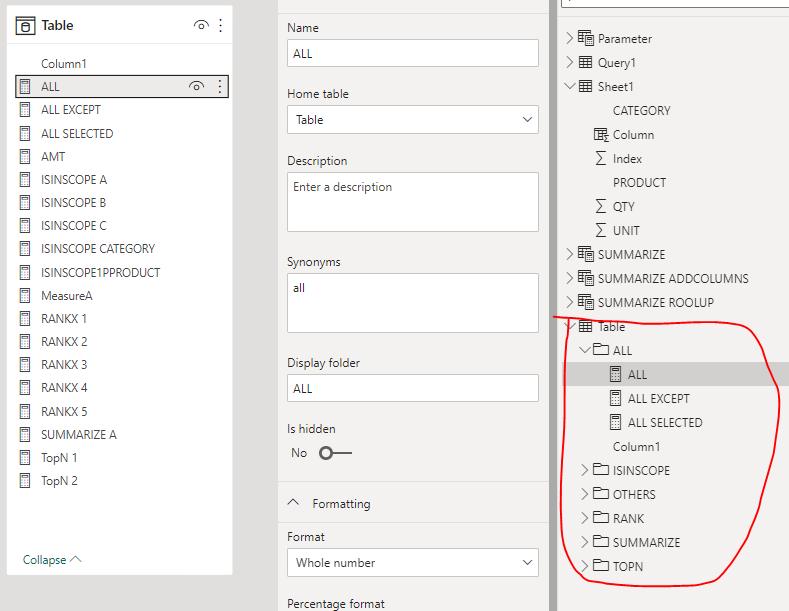The width and height of the screenshot is (789, 611).
Task: Click the RANKX 1 measure calculator icon
Action: coord(25,319)
